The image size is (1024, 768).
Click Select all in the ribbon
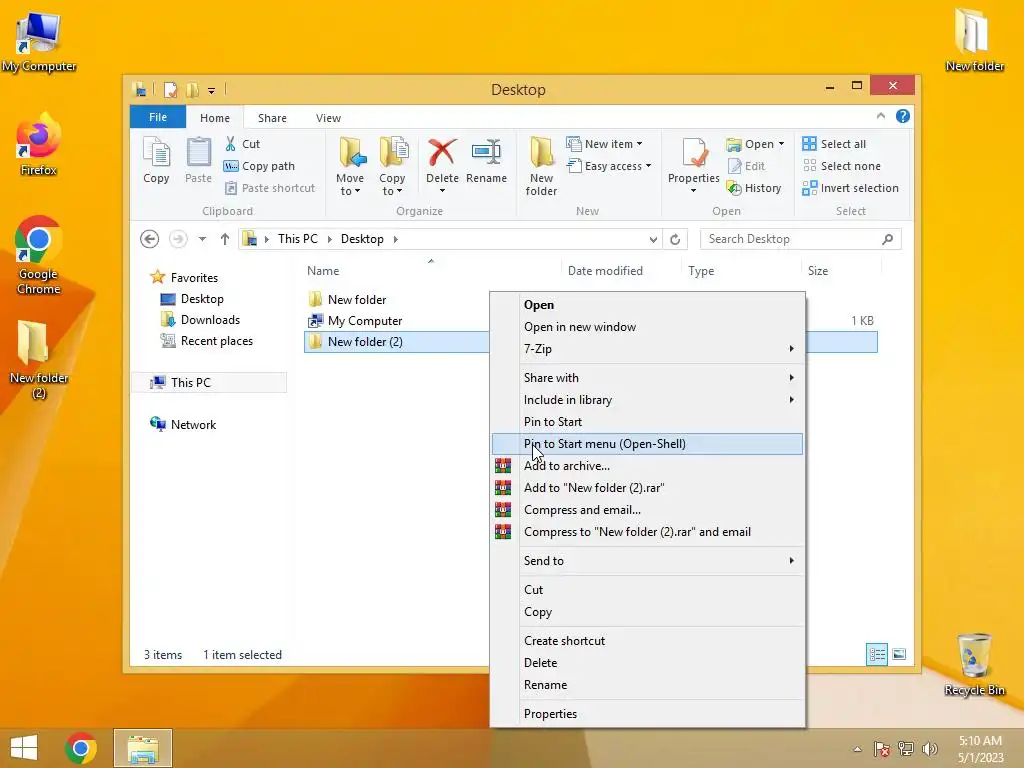[x=835, y=144]
